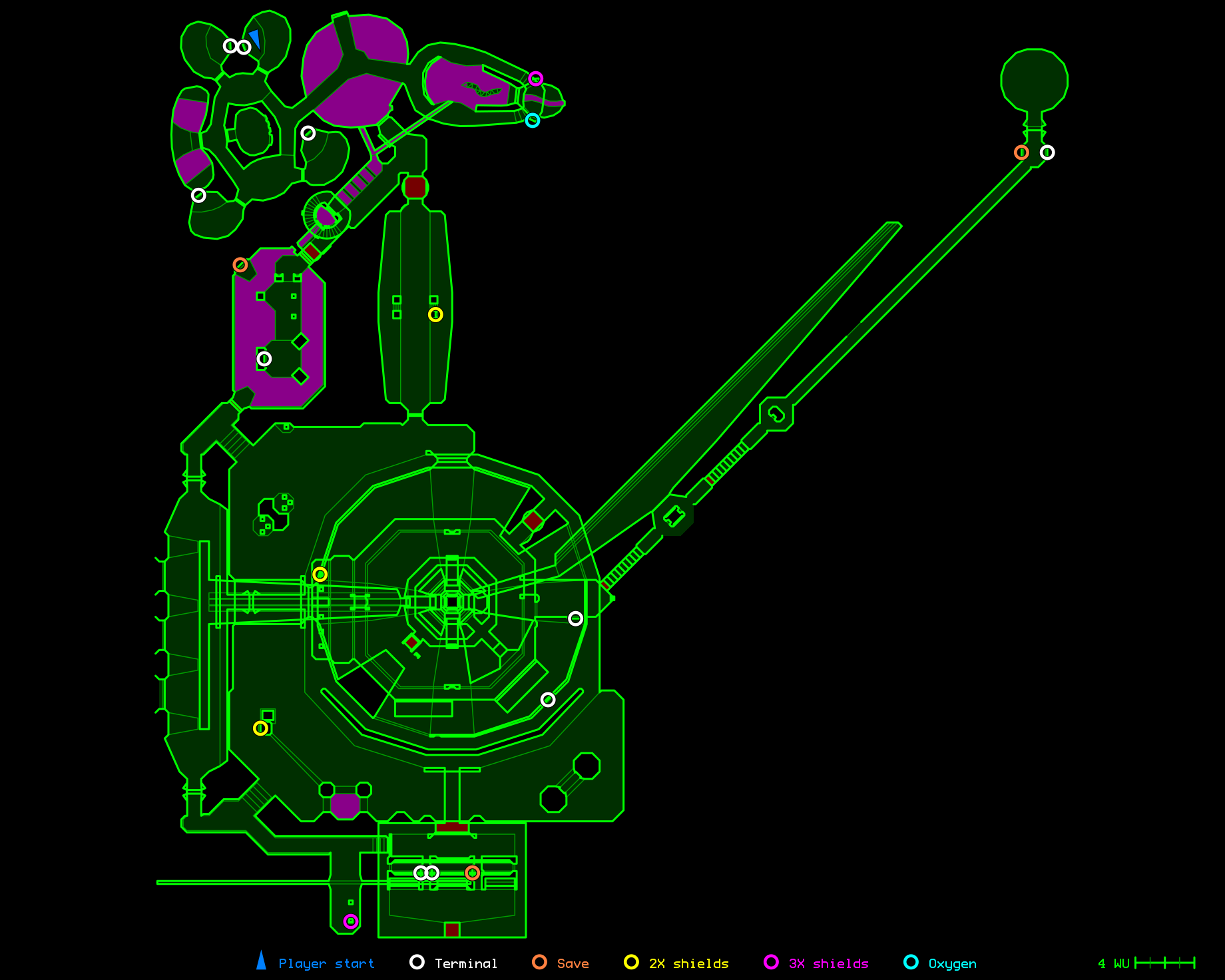The width and height of the screenshot is (1225, 980).
Task: Click the magenta 3X shields marker above the Oxygen marker
Action: (x=536, y=79)
